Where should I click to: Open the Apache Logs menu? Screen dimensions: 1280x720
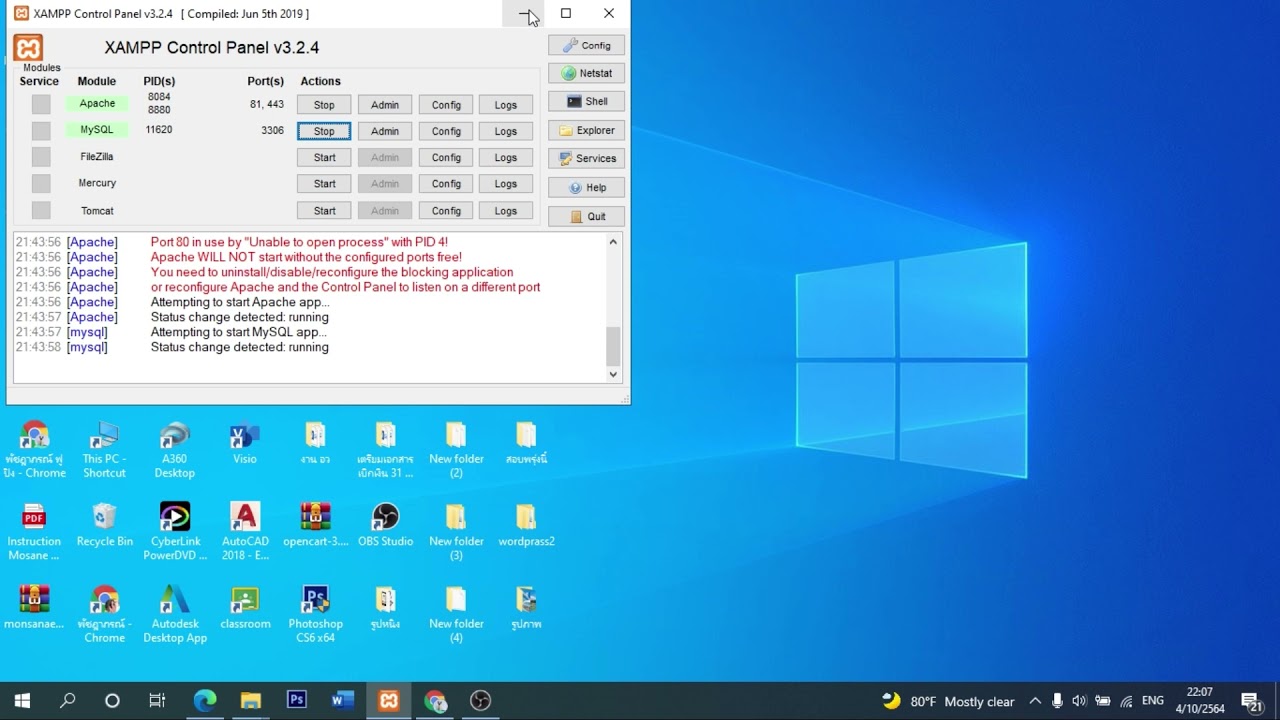click(506, 105)
